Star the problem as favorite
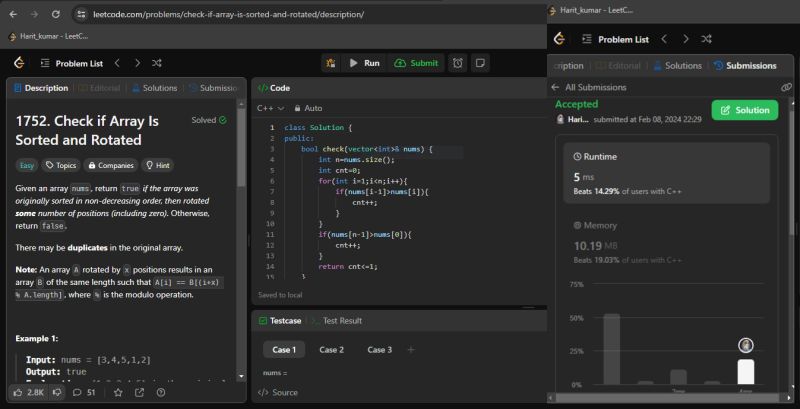800x409 pixels. point(117,392)
